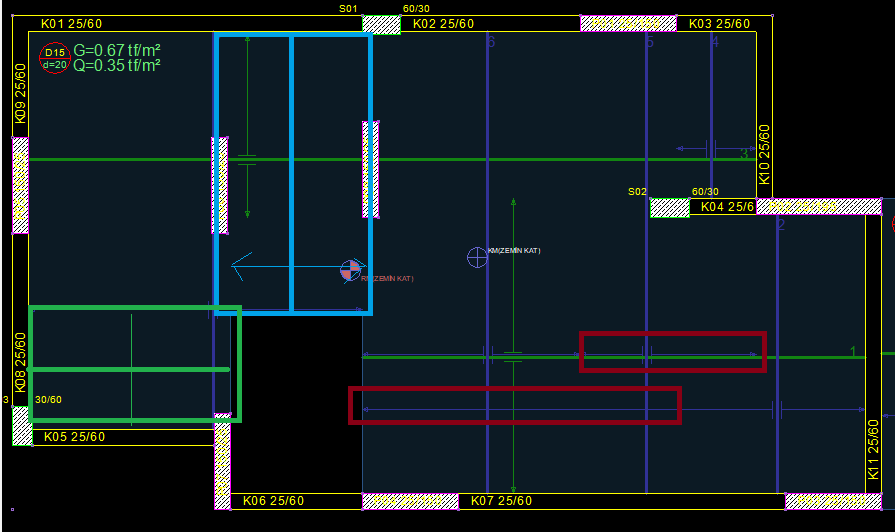Select the K02 25/60 beam label
This screenshot has width=895, height=532.
click(x=444, y=24)
